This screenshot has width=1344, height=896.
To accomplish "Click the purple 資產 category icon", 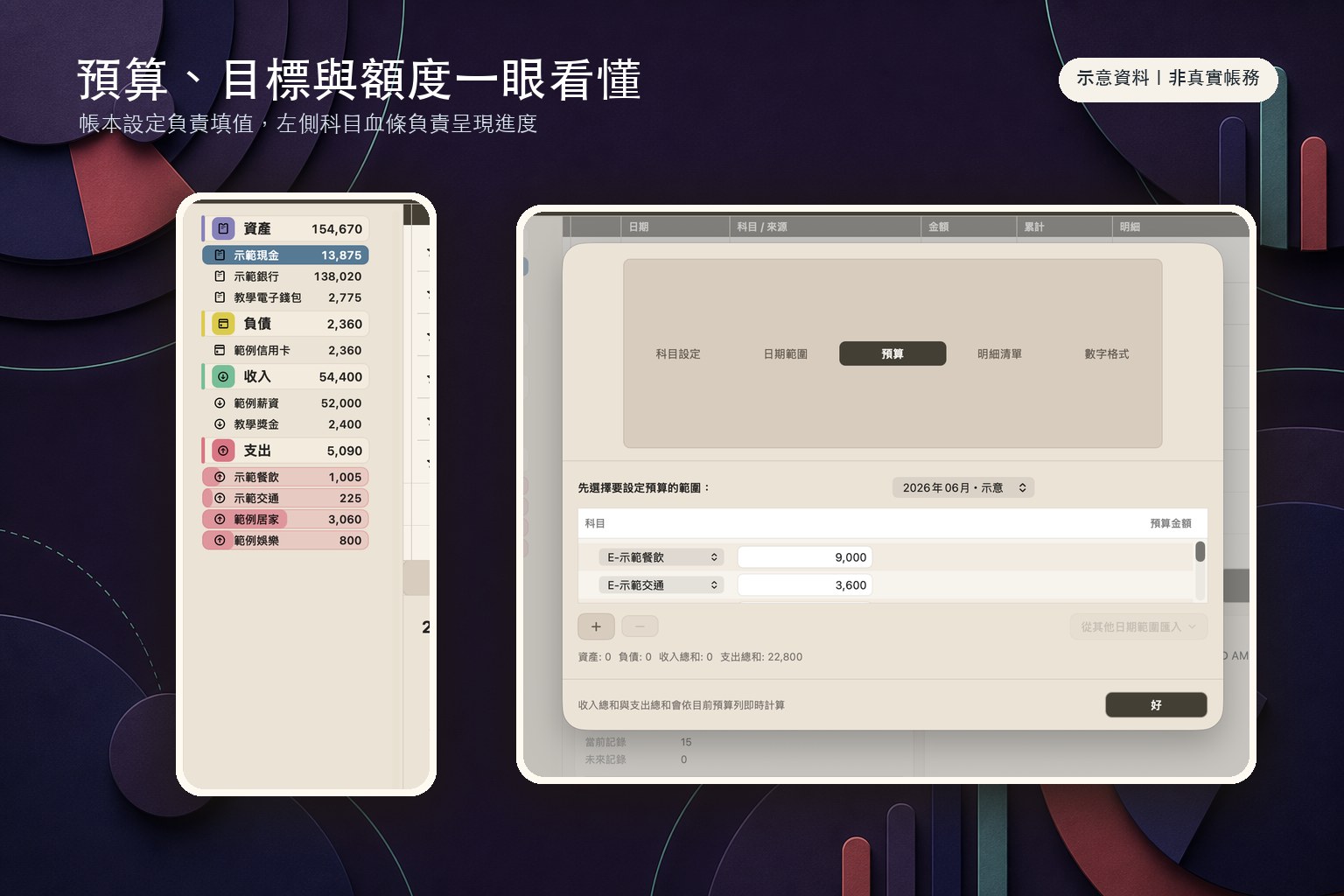I will point(223,228).
